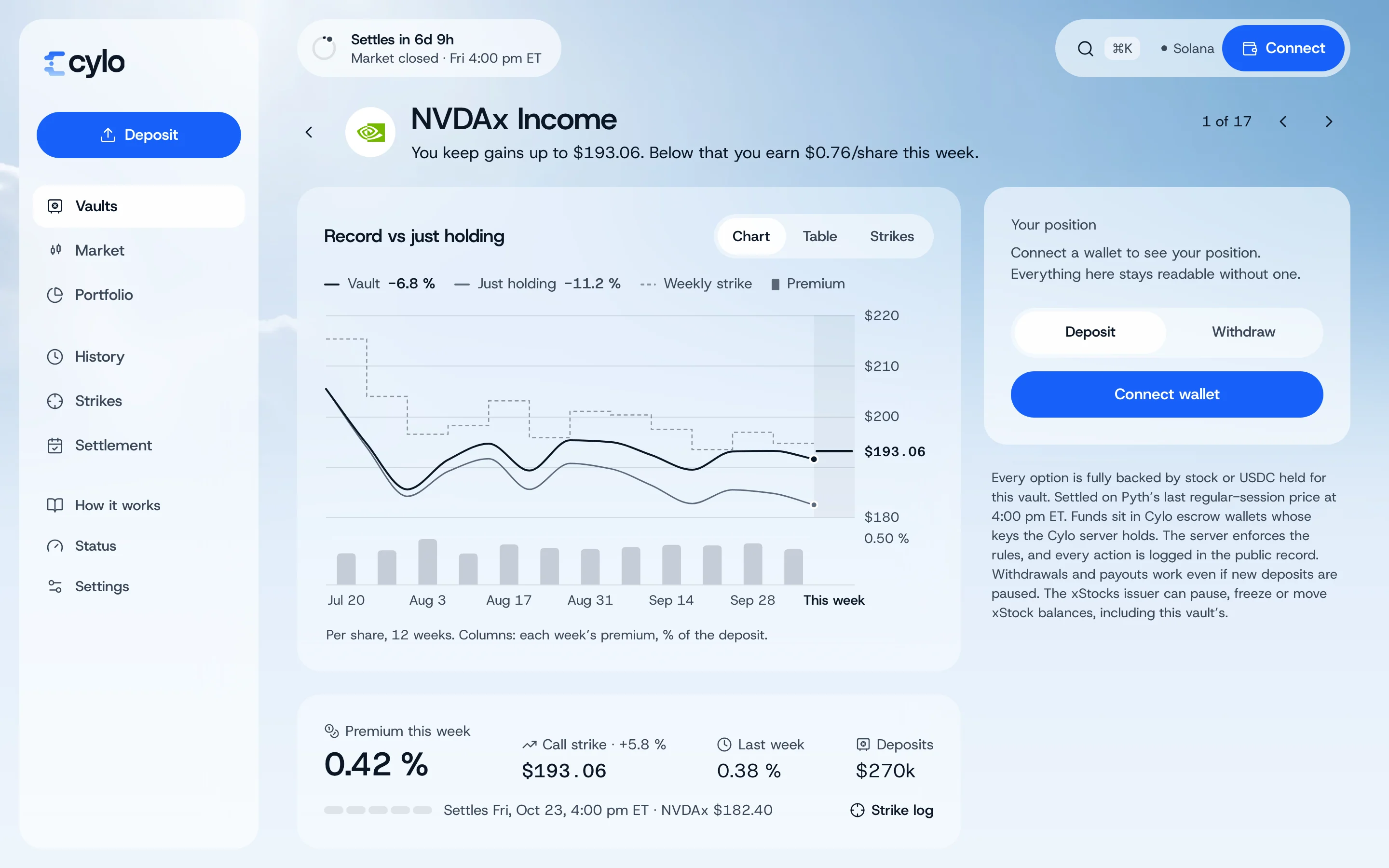The image size is (1389, 868).
Task: Click the Strike log target icon
Action: tap(857, 810)
